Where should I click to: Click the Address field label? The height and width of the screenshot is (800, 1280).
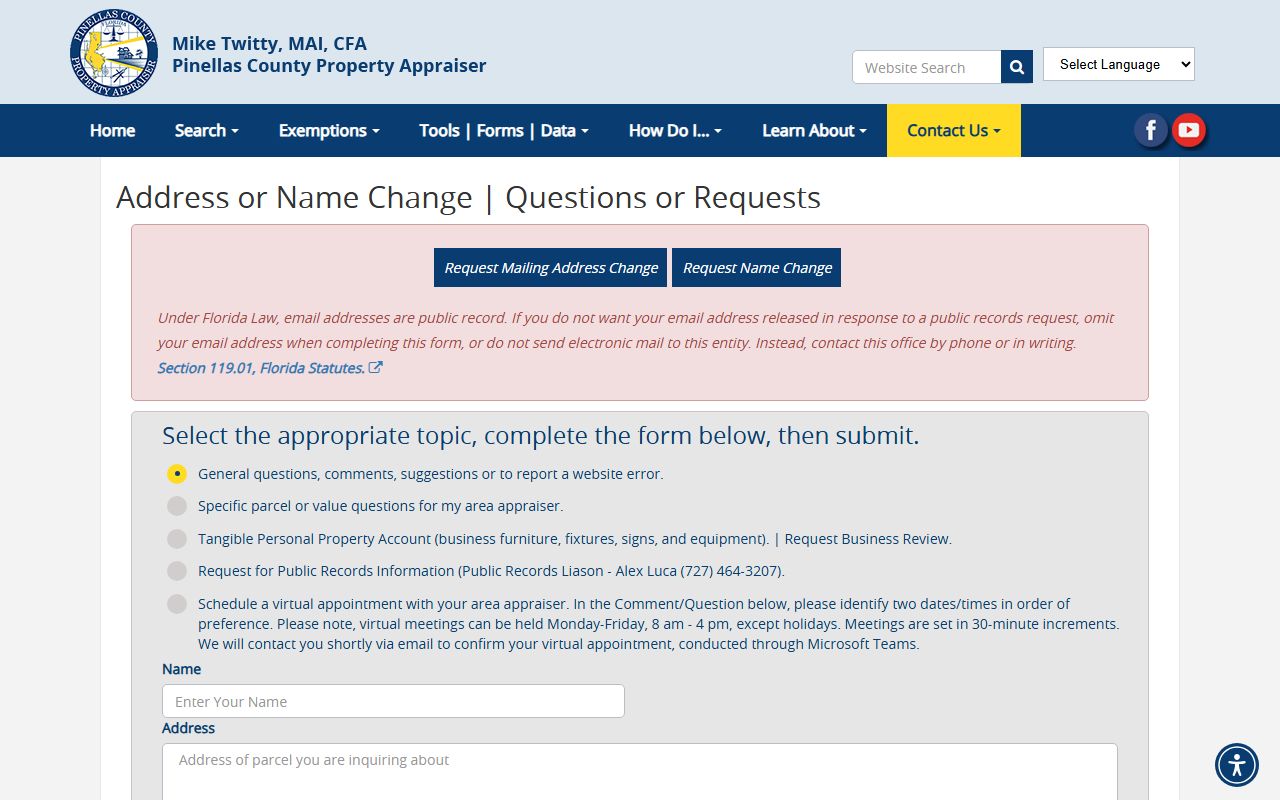(188, 728)
